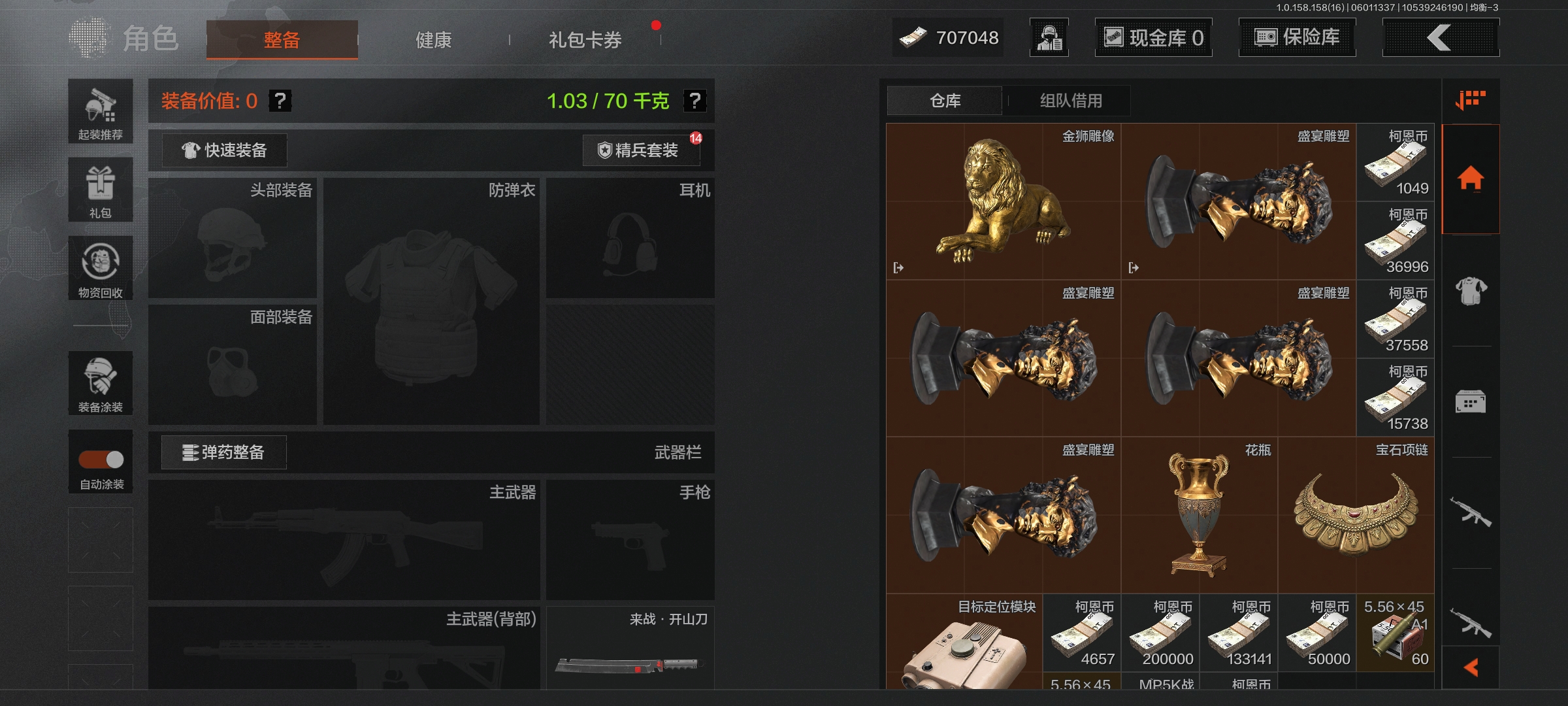Expand the sidebar with bottom orange arrow
1568x706 pixels.
(x=1471, y=667)
